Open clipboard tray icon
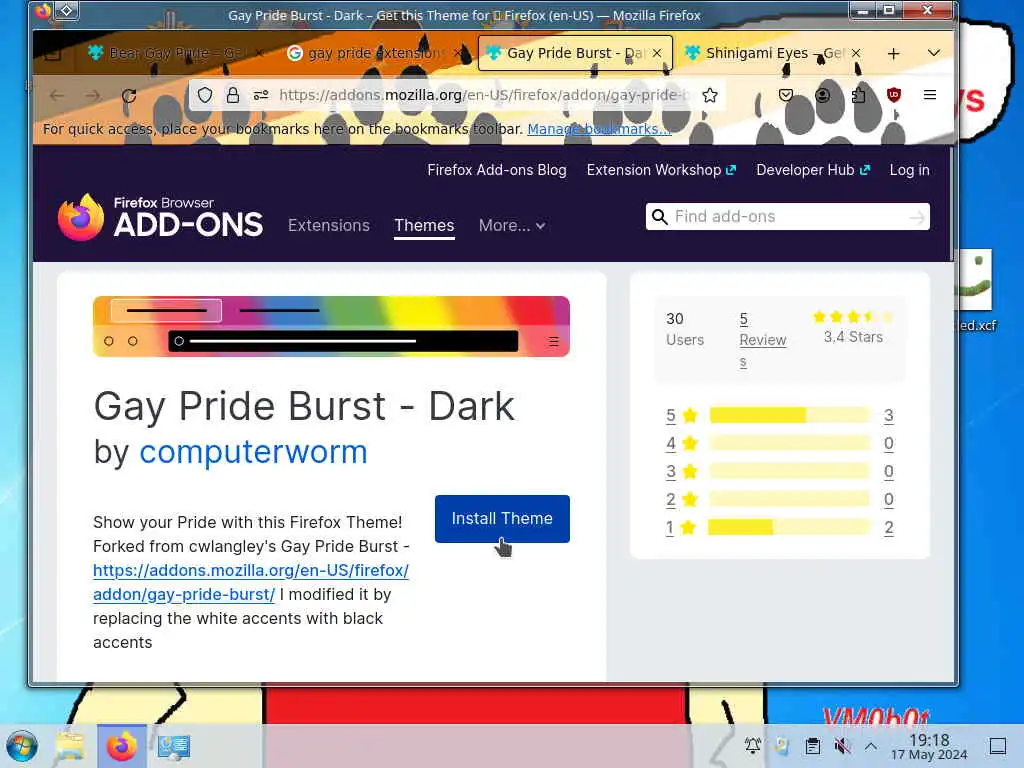Image resolution: width=1024 pixels, height=768 pixels. pyautogui.click(x=812, y=746)
